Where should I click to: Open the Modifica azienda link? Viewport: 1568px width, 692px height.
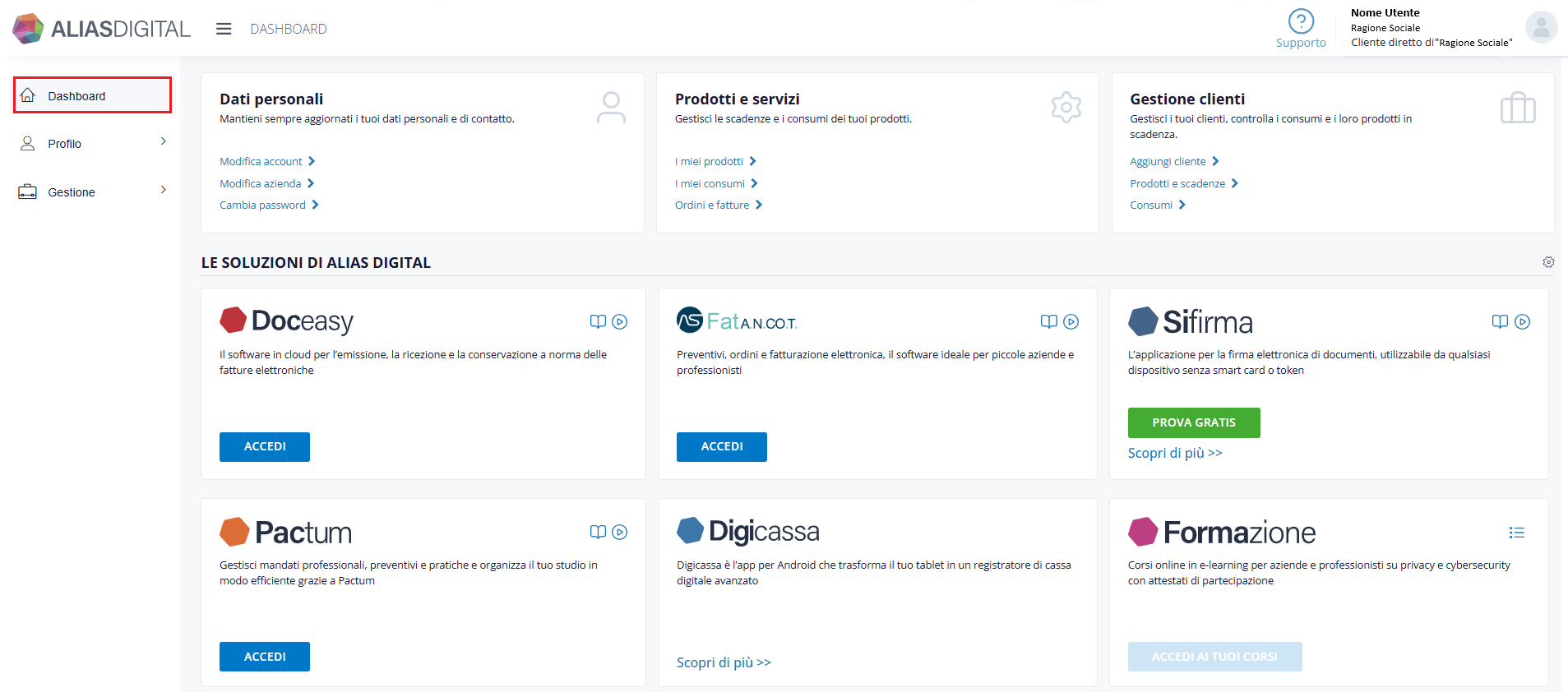[x=266, y=183]
